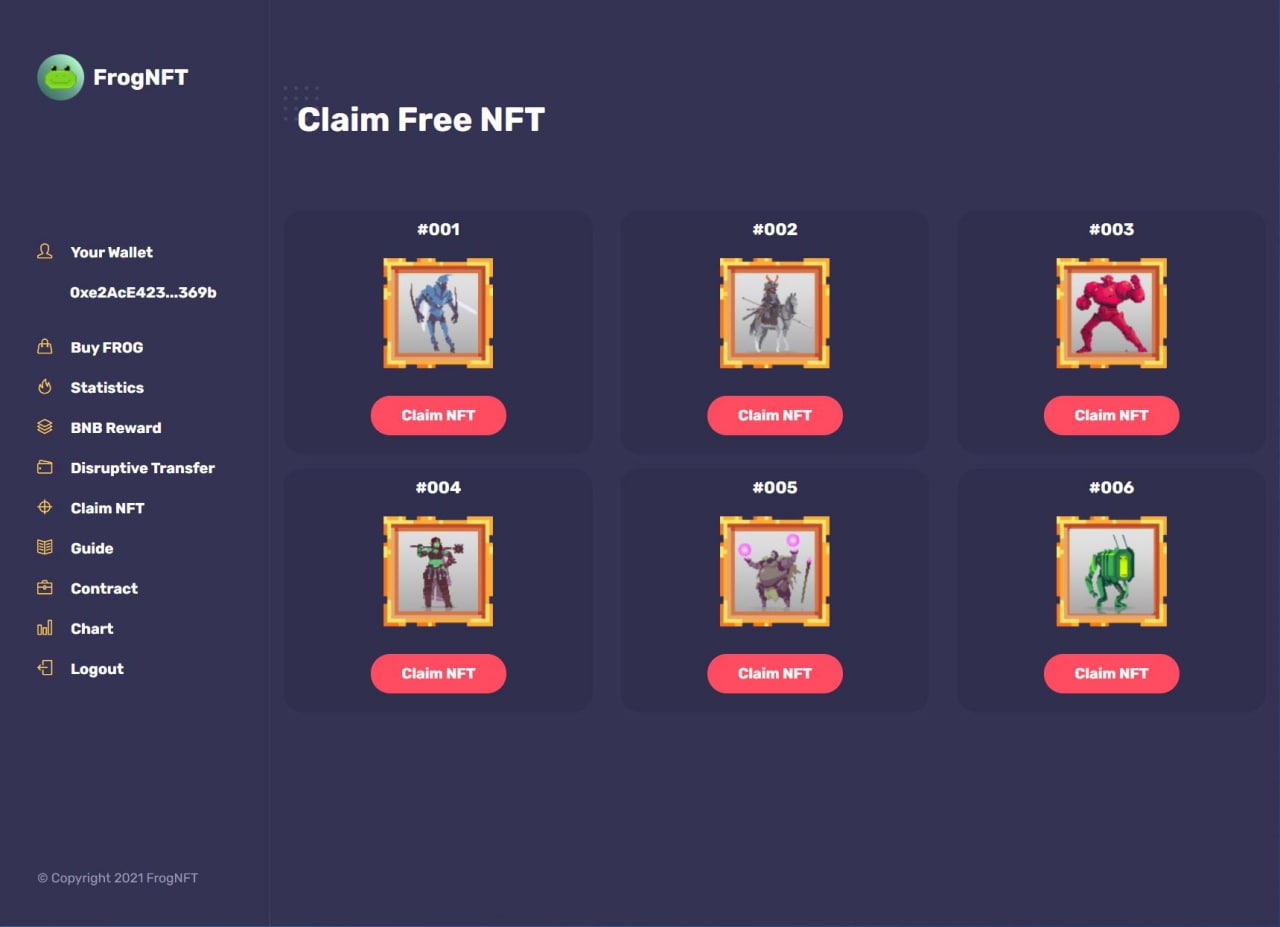The image size is (1280, 927).
Task: Click the FrogNFT frog logo icon
Action: pos(60,77)
